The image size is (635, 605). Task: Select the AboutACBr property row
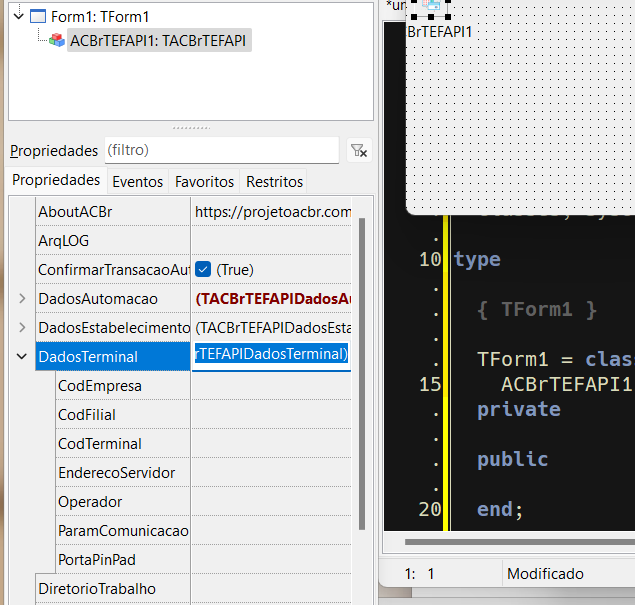(113, 212)
